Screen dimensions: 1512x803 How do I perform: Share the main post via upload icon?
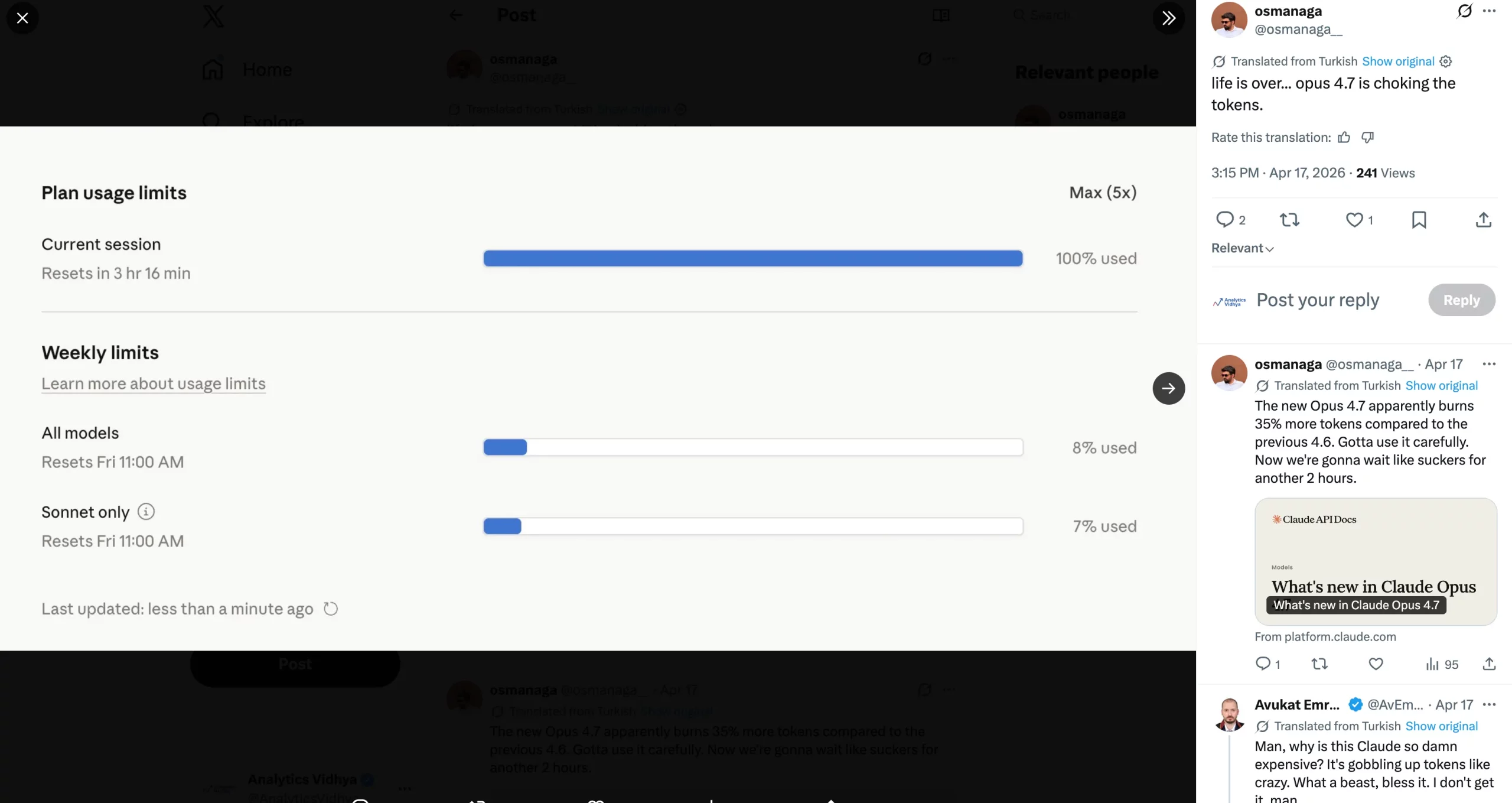click(1484, 220)
